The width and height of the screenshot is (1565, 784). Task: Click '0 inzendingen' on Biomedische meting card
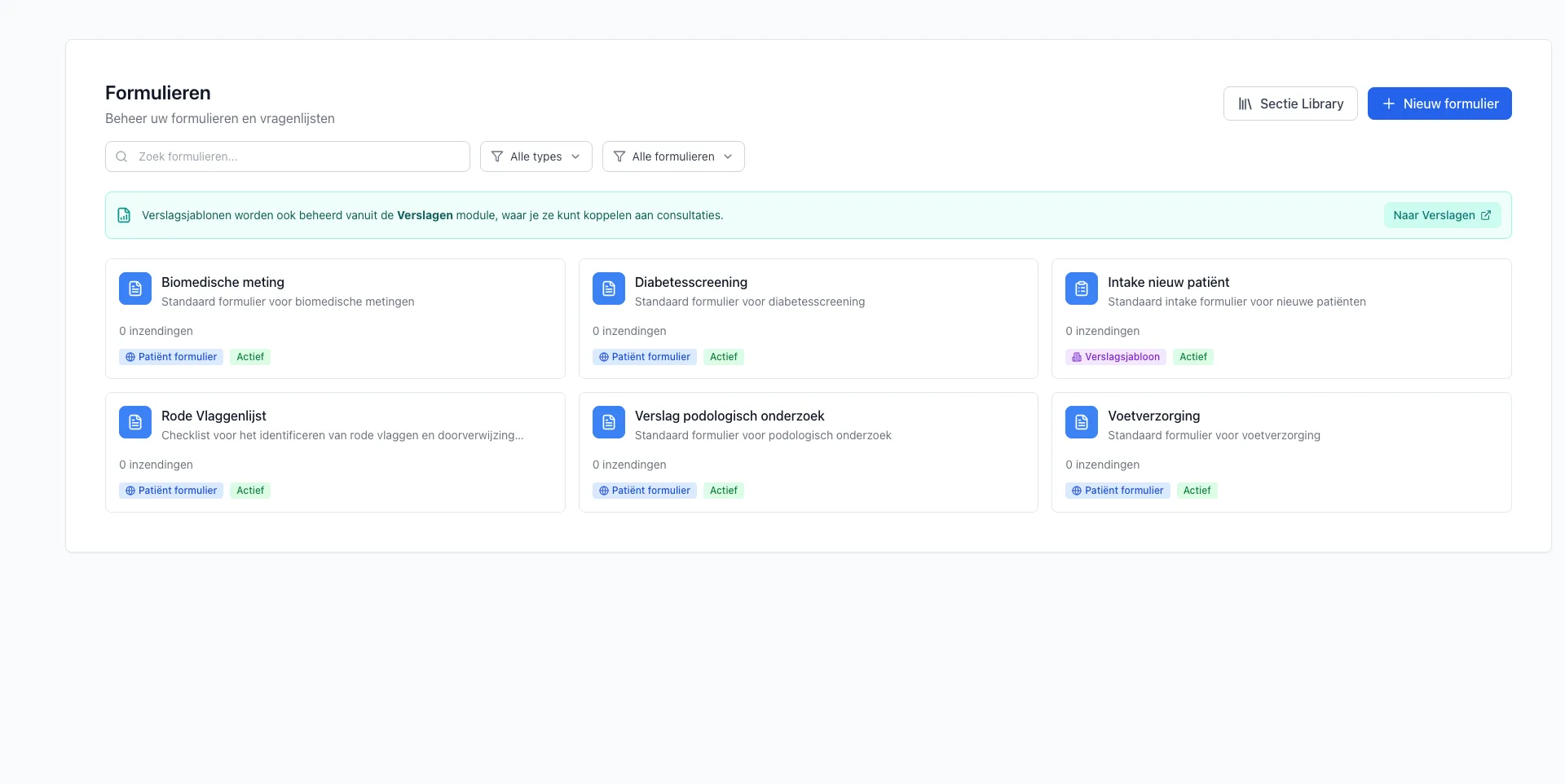pos(156,331)
